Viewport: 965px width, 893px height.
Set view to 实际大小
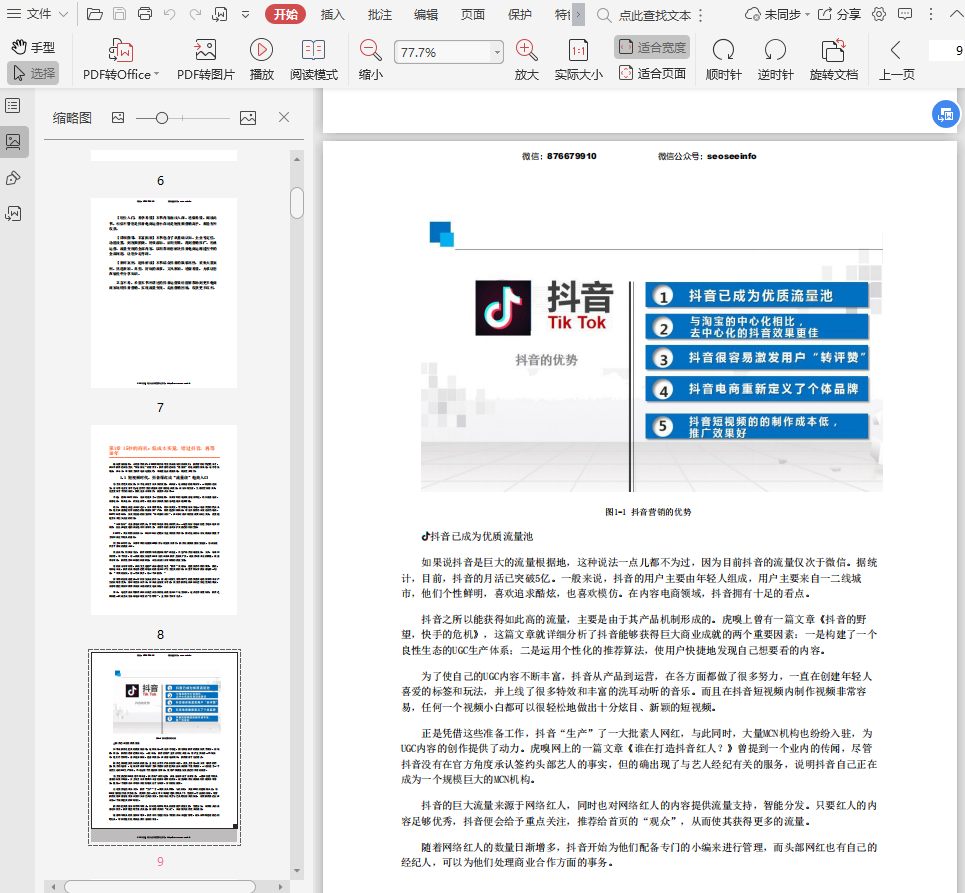click(579, 60)
